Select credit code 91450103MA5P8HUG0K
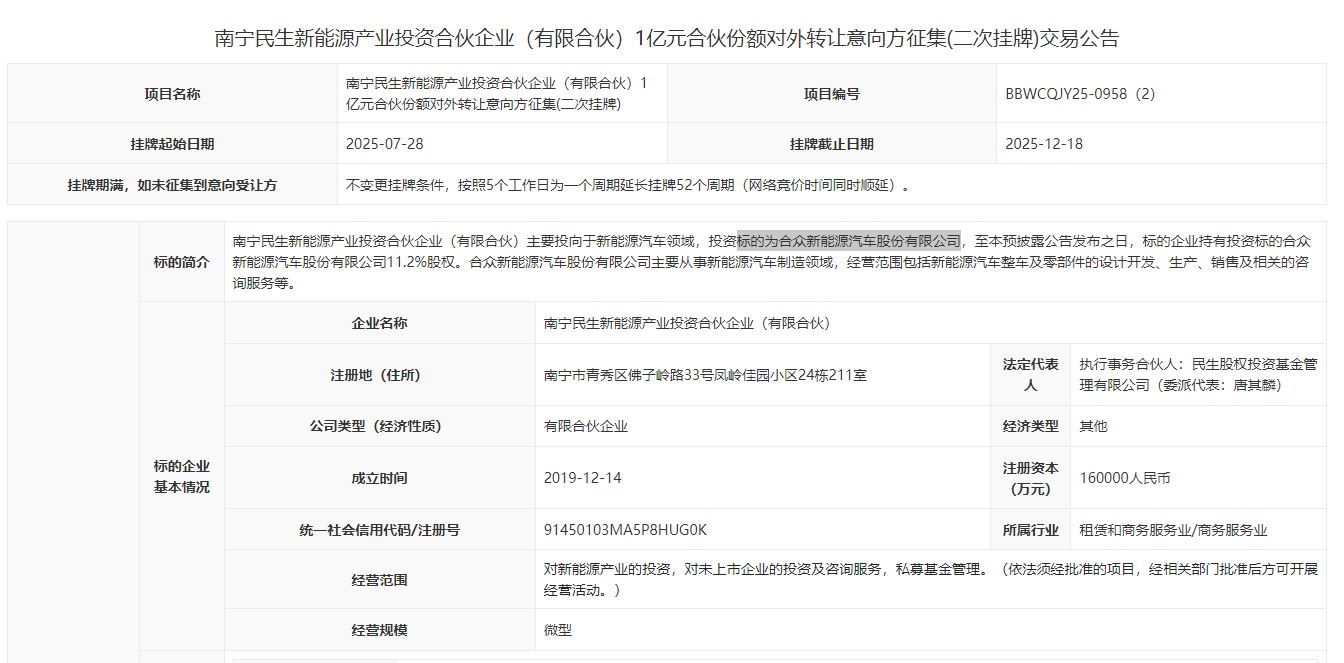Screen dimensions: 1344x663 [625, 530]
